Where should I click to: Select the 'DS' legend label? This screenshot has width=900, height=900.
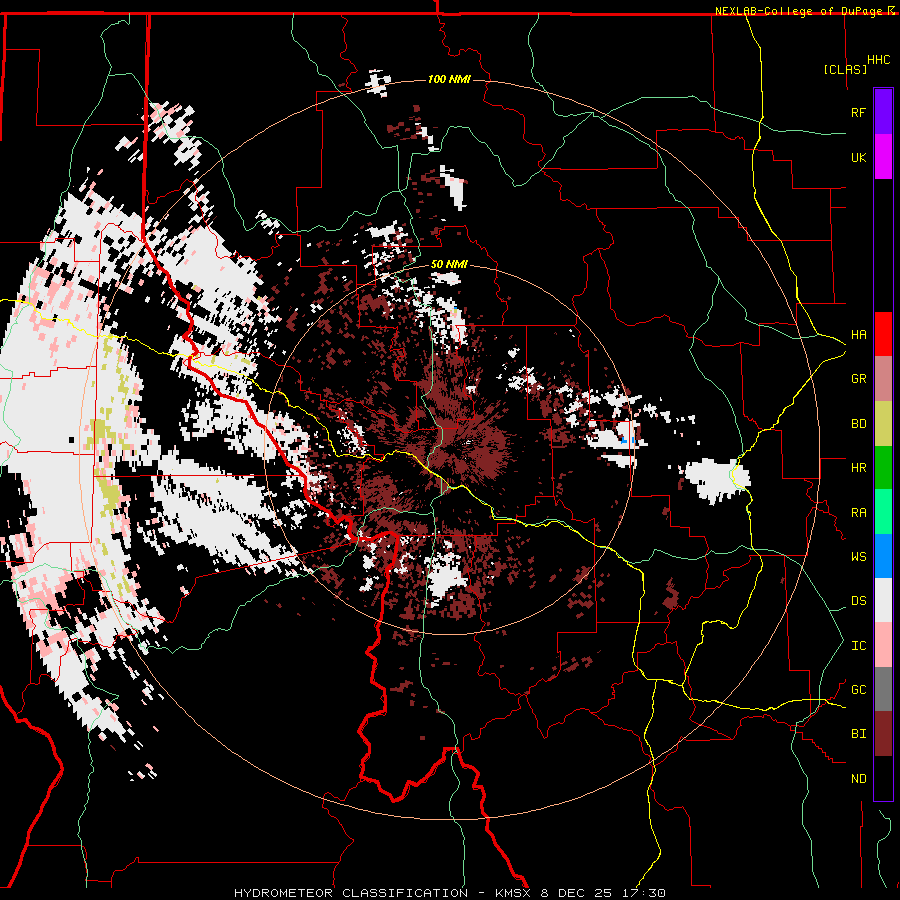(x=858, y=601)
